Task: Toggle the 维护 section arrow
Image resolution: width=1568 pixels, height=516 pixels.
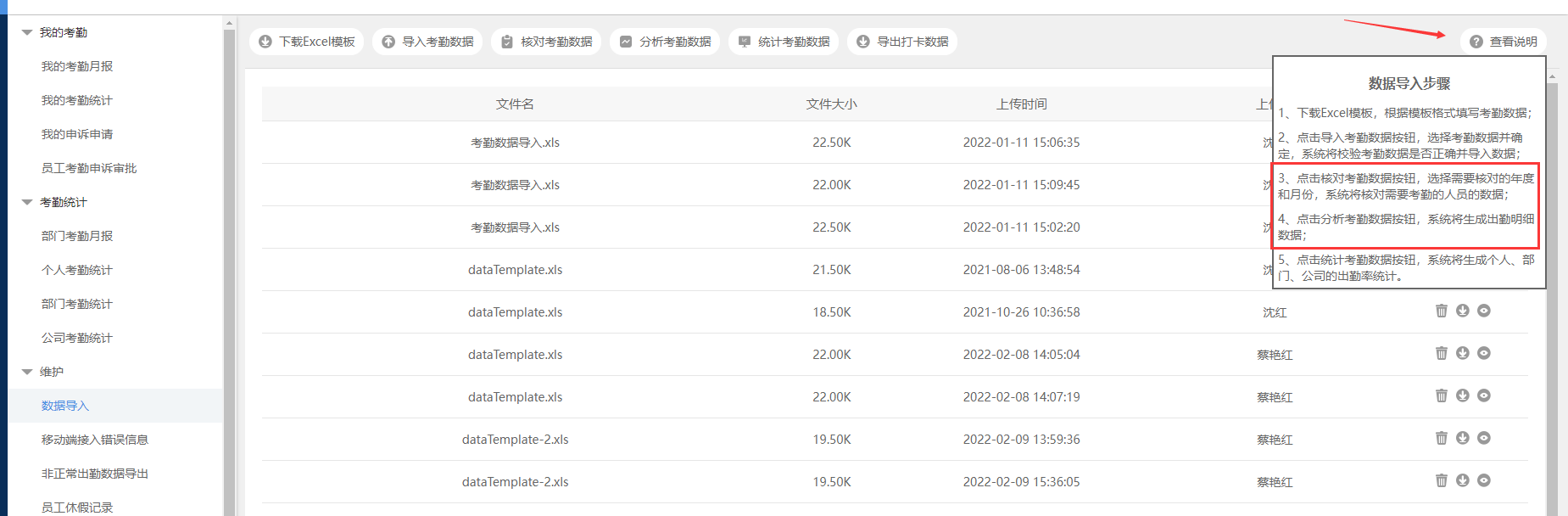Action: pos(27,372)
